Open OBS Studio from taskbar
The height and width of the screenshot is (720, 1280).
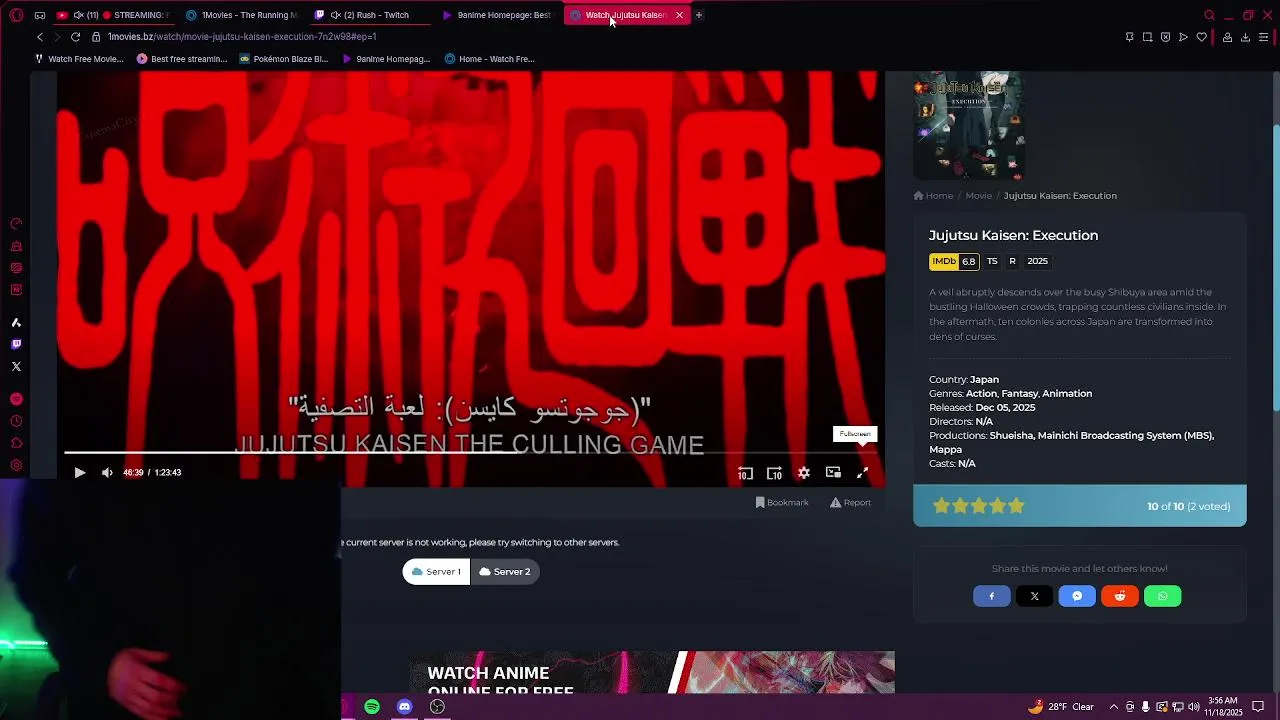pos(437,707)
